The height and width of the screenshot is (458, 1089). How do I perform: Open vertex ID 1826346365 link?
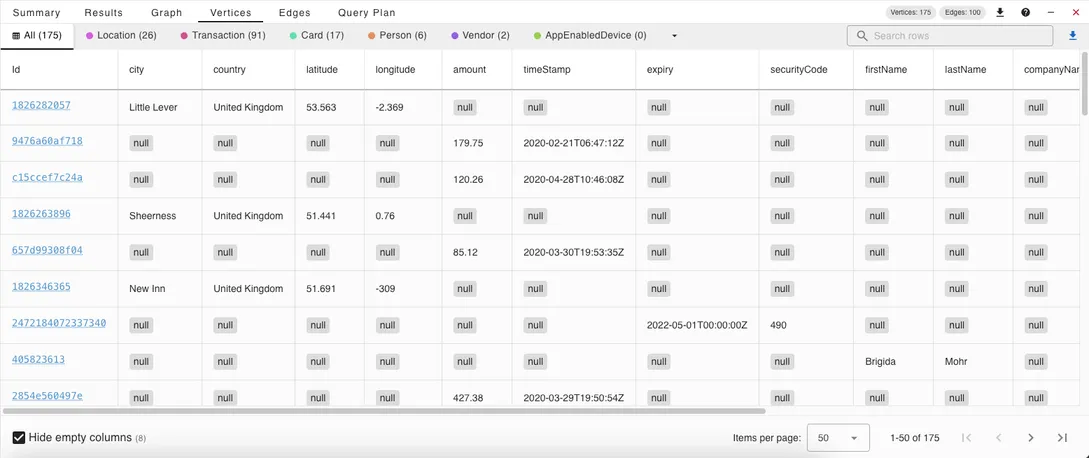pos(41,286)
